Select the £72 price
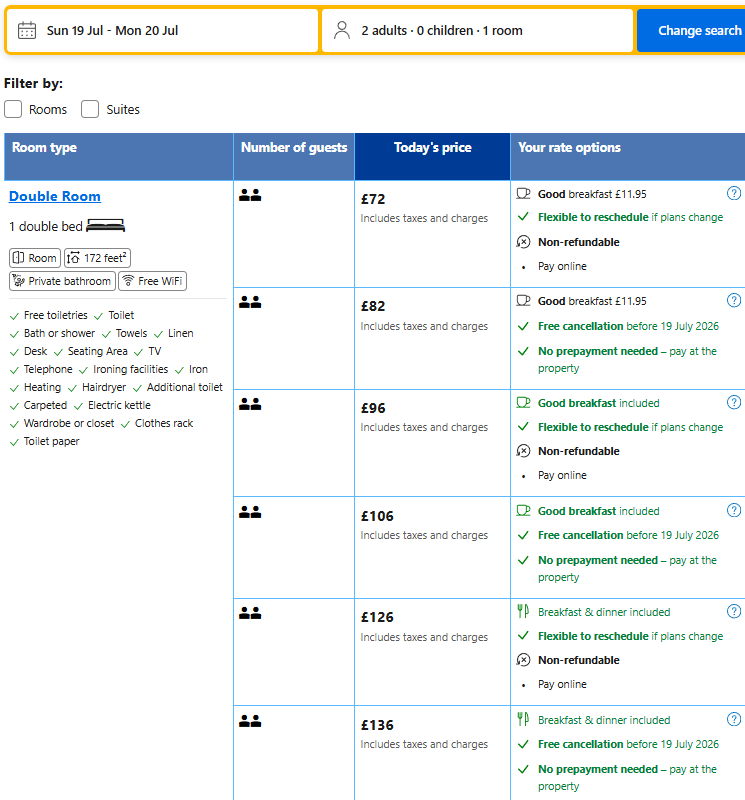Image resolution: width=745 pixels, height=800 pixels. coord(373,199)
